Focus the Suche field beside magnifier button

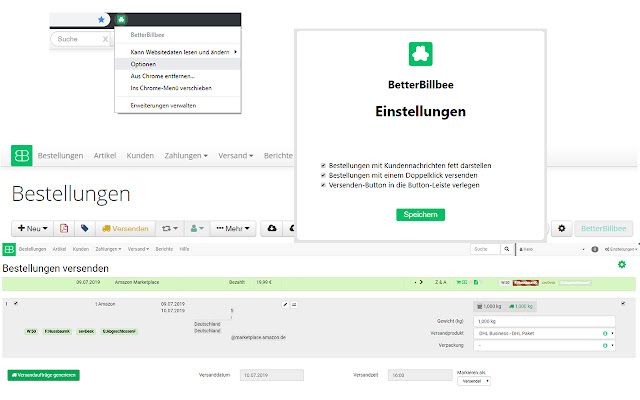(x=485, y=249)
